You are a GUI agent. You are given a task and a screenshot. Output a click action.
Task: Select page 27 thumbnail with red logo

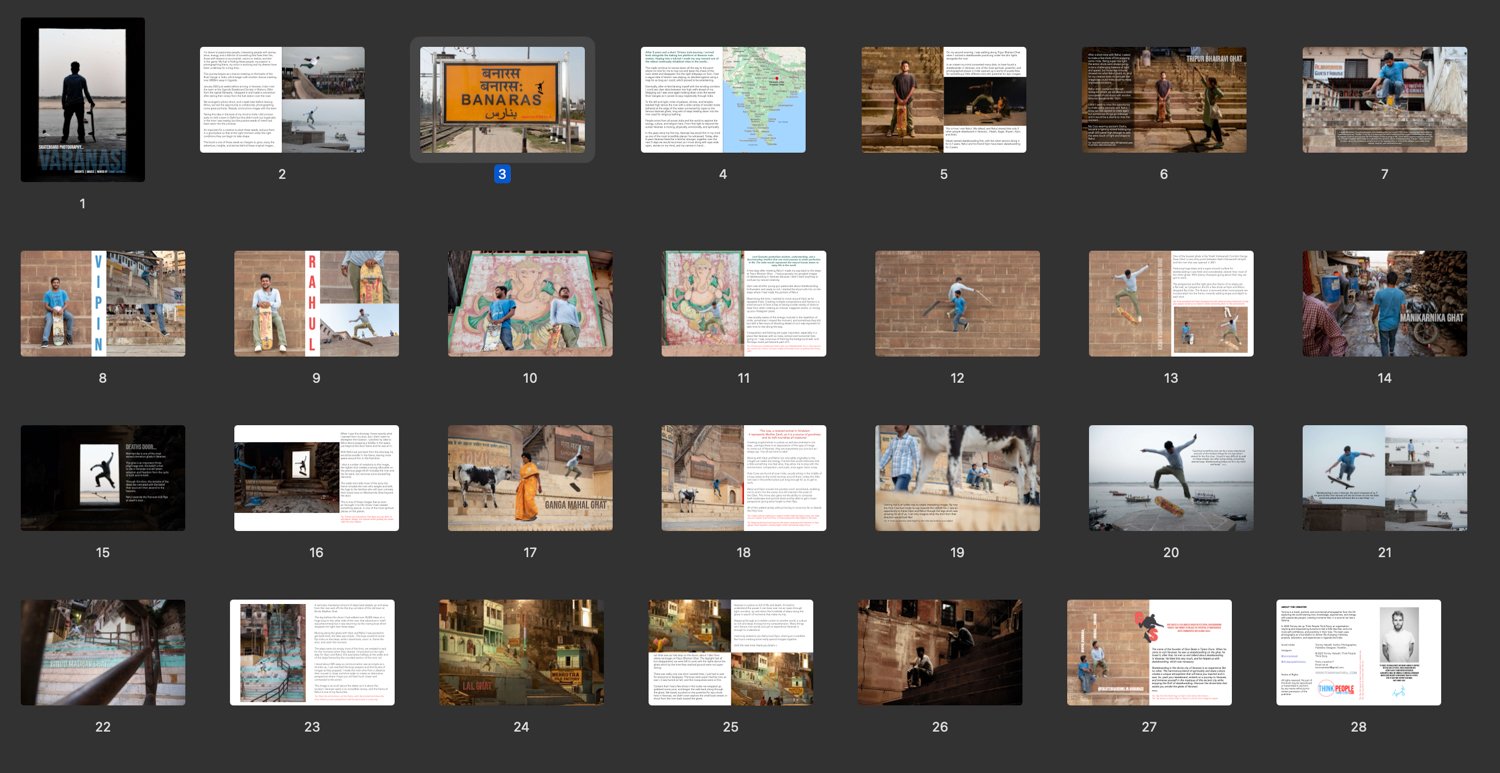tap(1149, 652)
